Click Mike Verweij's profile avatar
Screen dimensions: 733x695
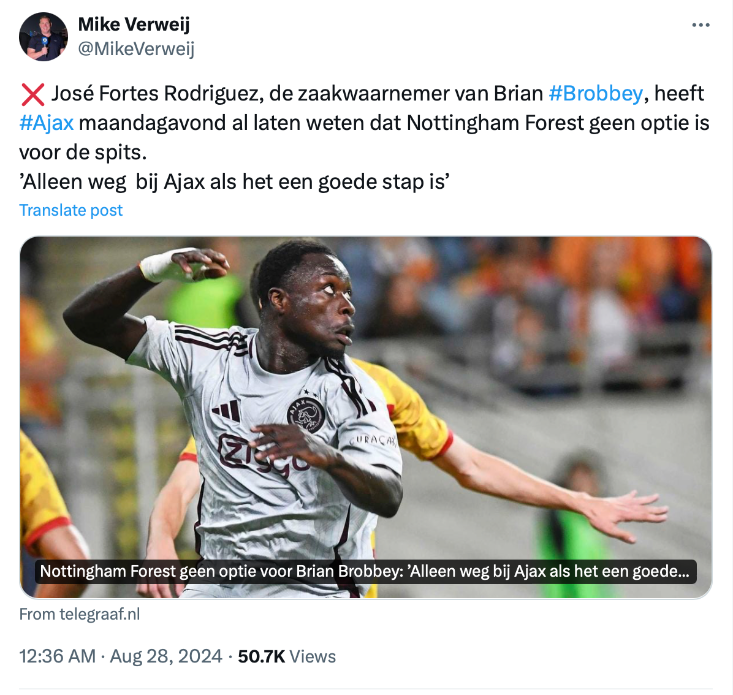(x=43, y=37)
